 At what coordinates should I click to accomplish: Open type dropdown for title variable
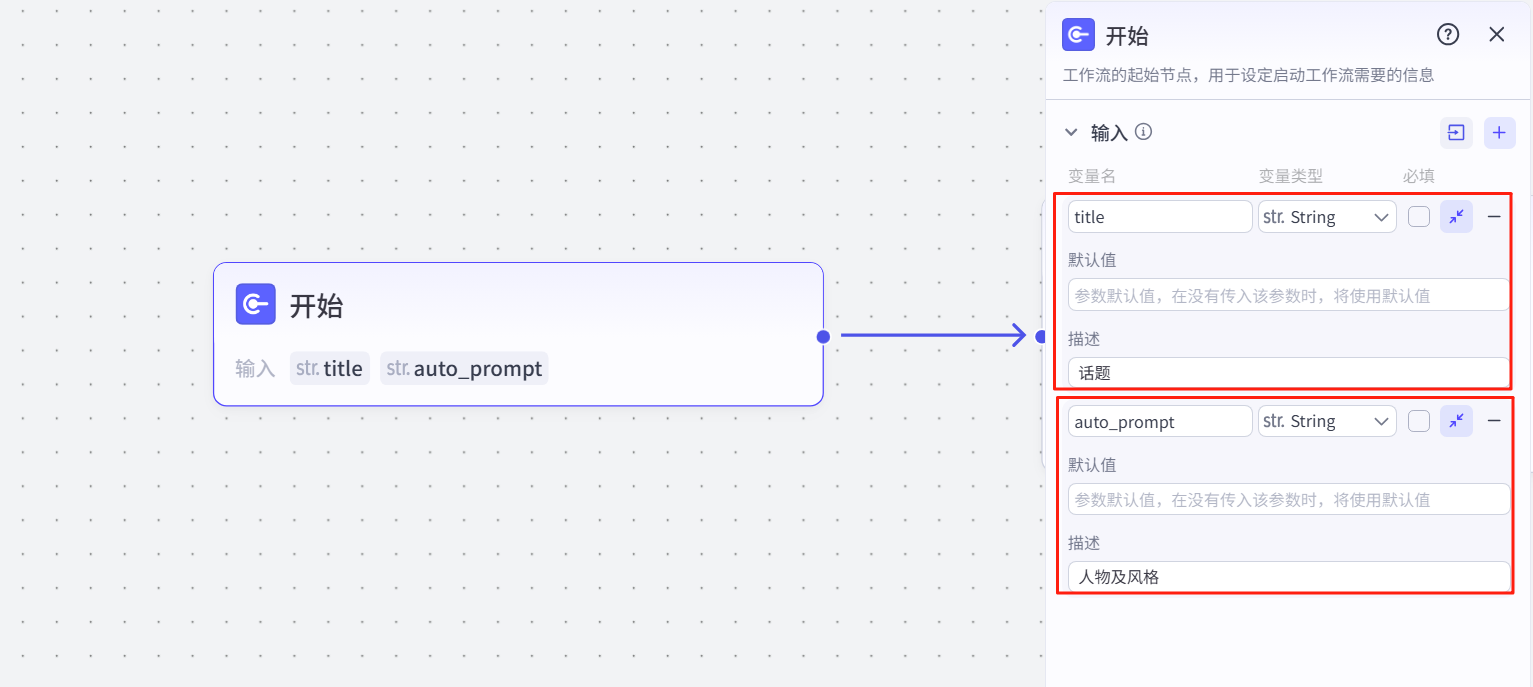[1327, 217]
